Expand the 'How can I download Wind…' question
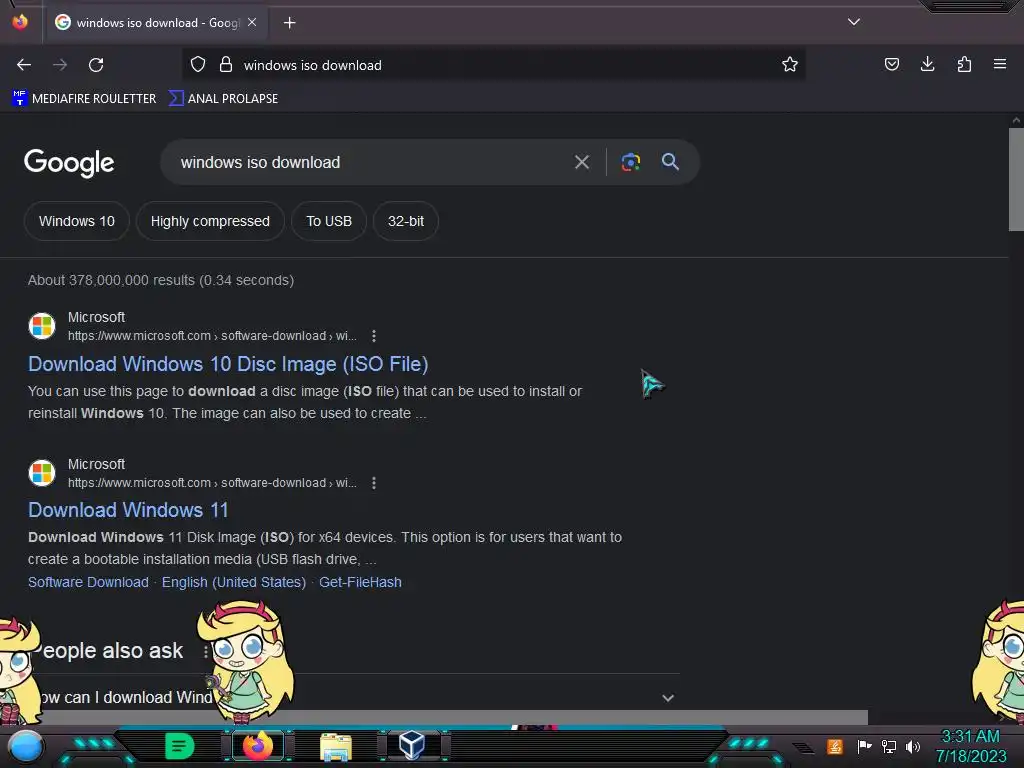Viewport: 1024px width, 768px height. (353, 697)
